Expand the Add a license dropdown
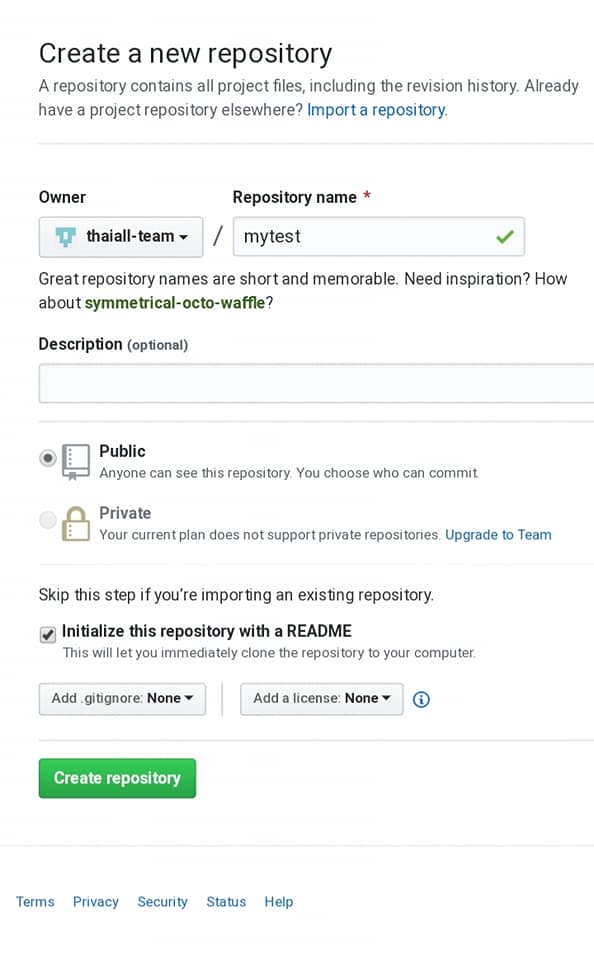The width and height of the screenshot is (594, 960). tap(321, 699)
